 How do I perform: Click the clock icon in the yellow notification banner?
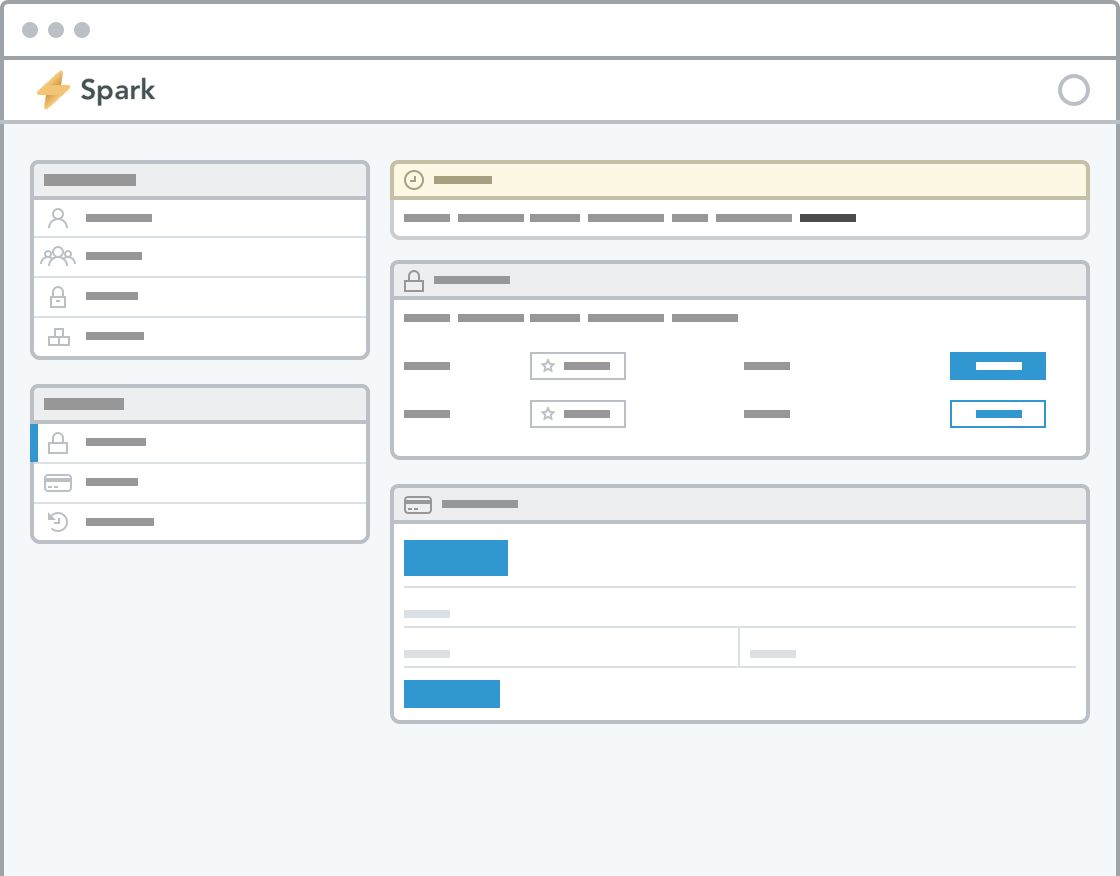tap(413, 180)
